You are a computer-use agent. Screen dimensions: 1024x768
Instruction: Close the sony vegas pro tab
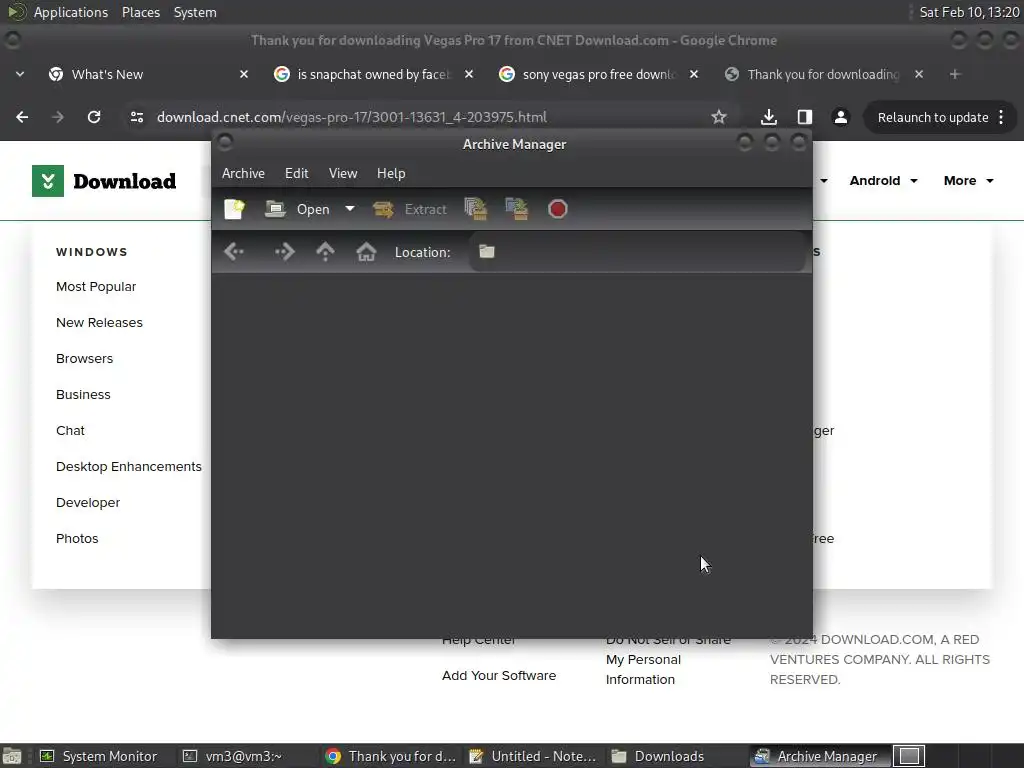click(x=694, y=74)
